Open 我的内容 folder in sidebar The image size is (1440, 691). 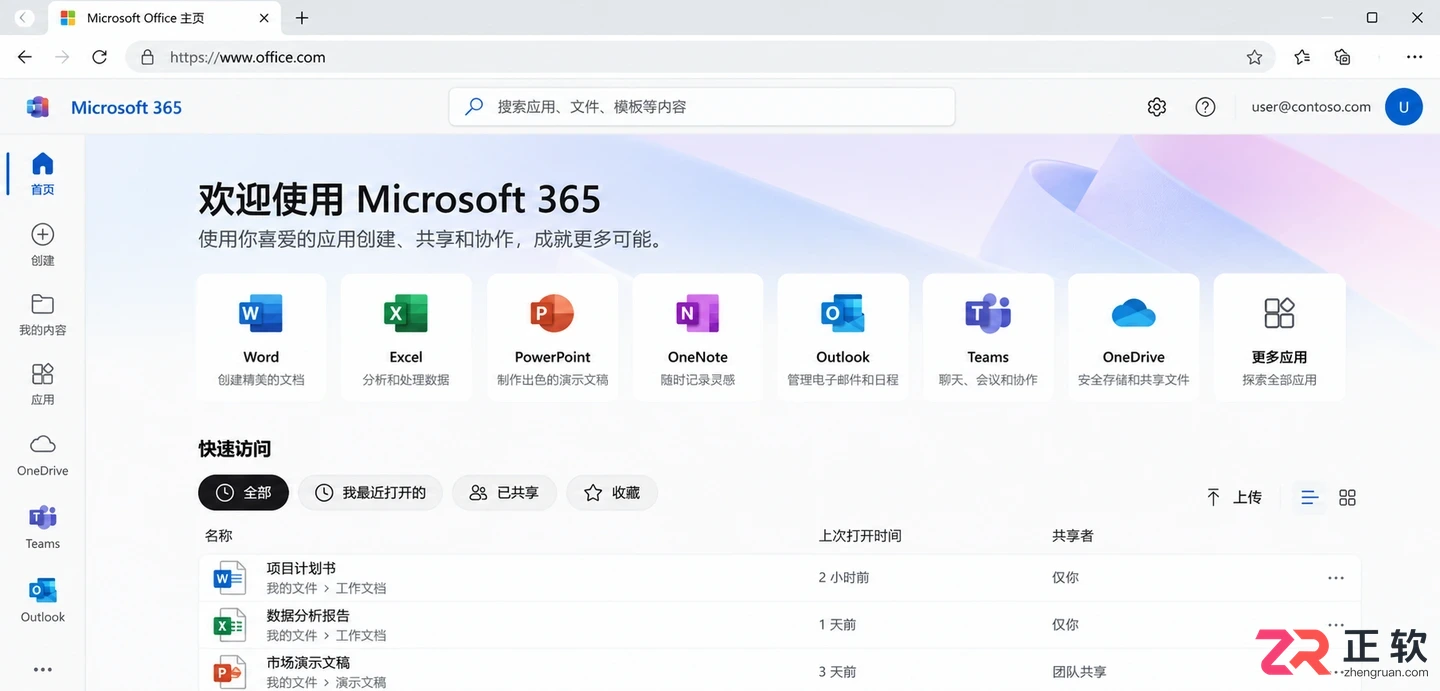click(42, 314)
